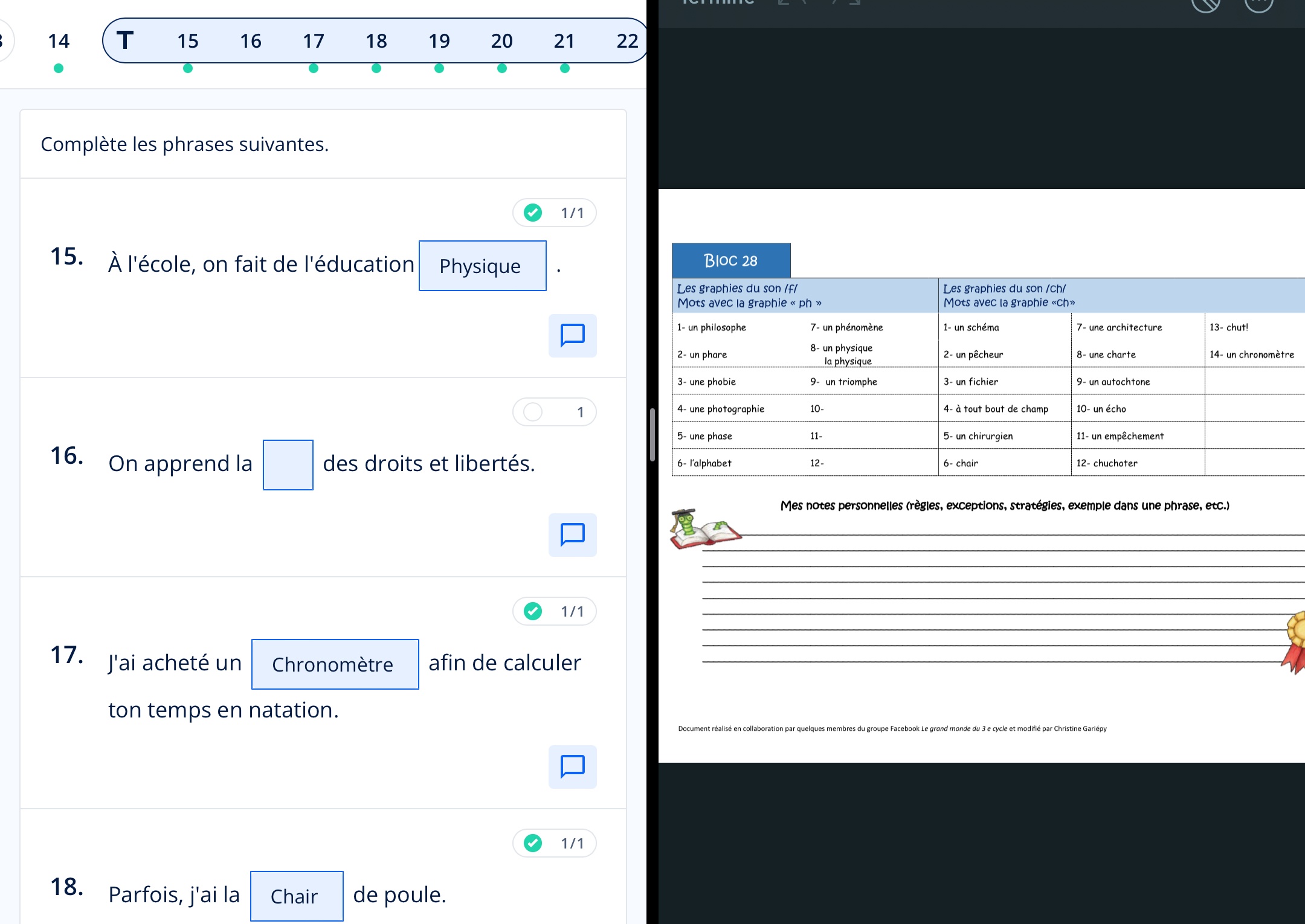Select question 21 in the navigator
This screenshot has height=924, width=1305.
point(564,40)
